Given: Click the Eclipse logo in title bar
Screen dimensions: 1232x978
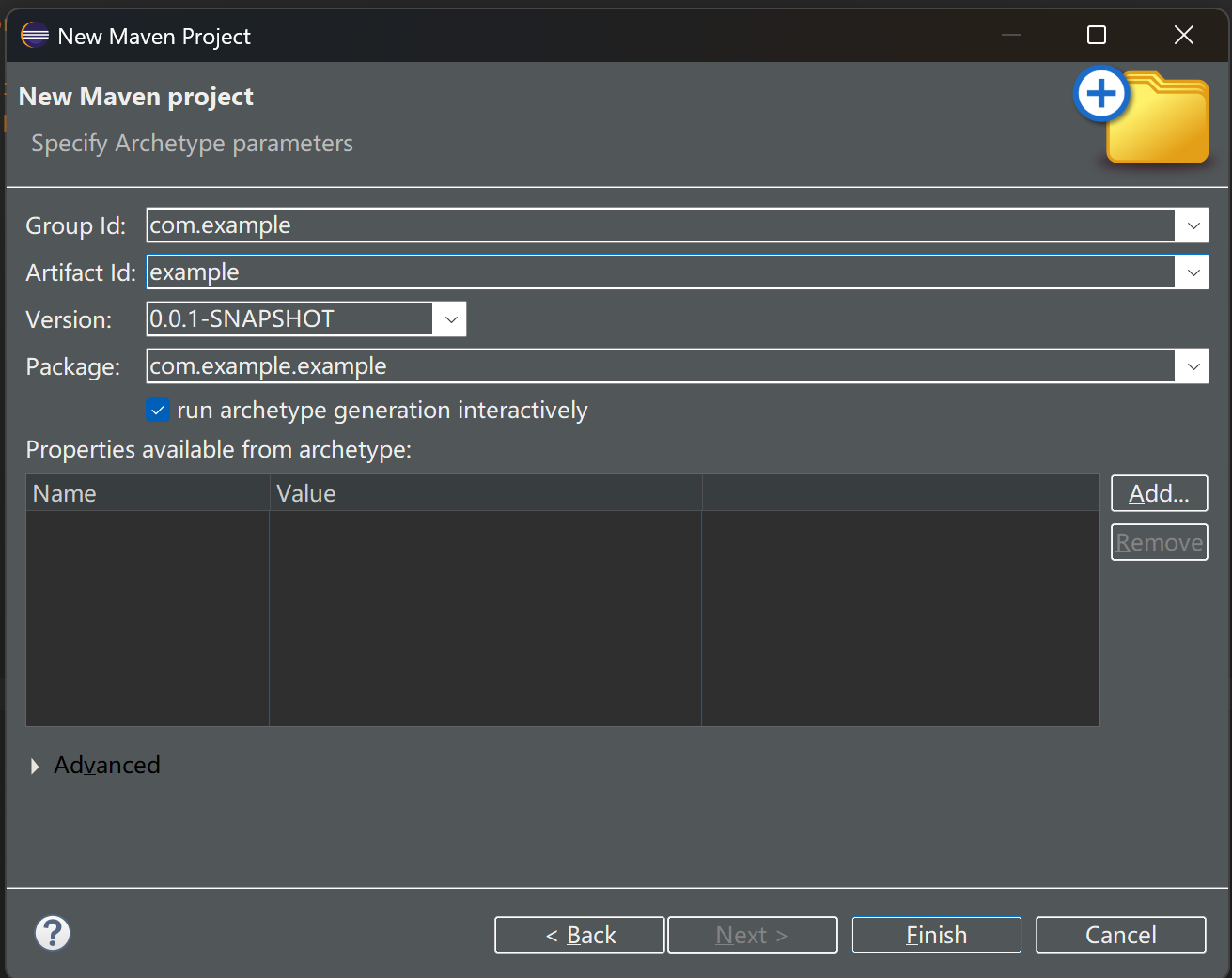Looking at the screenshot, I should 35,36.
